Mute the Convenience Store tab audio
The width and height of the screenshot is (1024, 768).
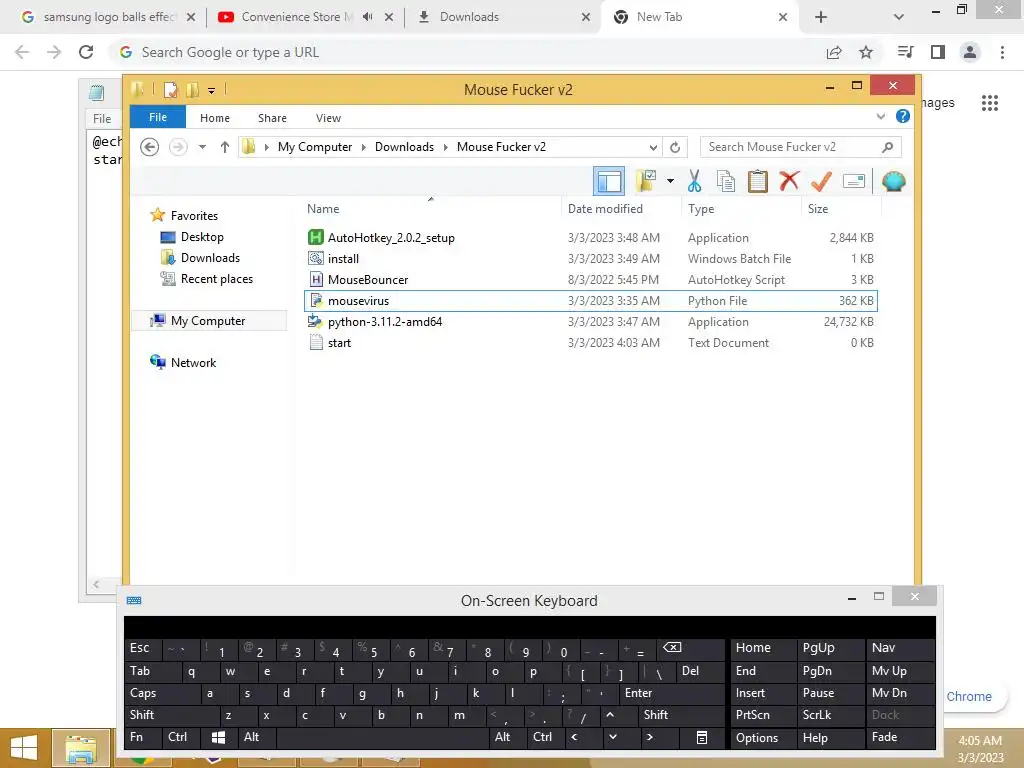[x=368, y=17]
